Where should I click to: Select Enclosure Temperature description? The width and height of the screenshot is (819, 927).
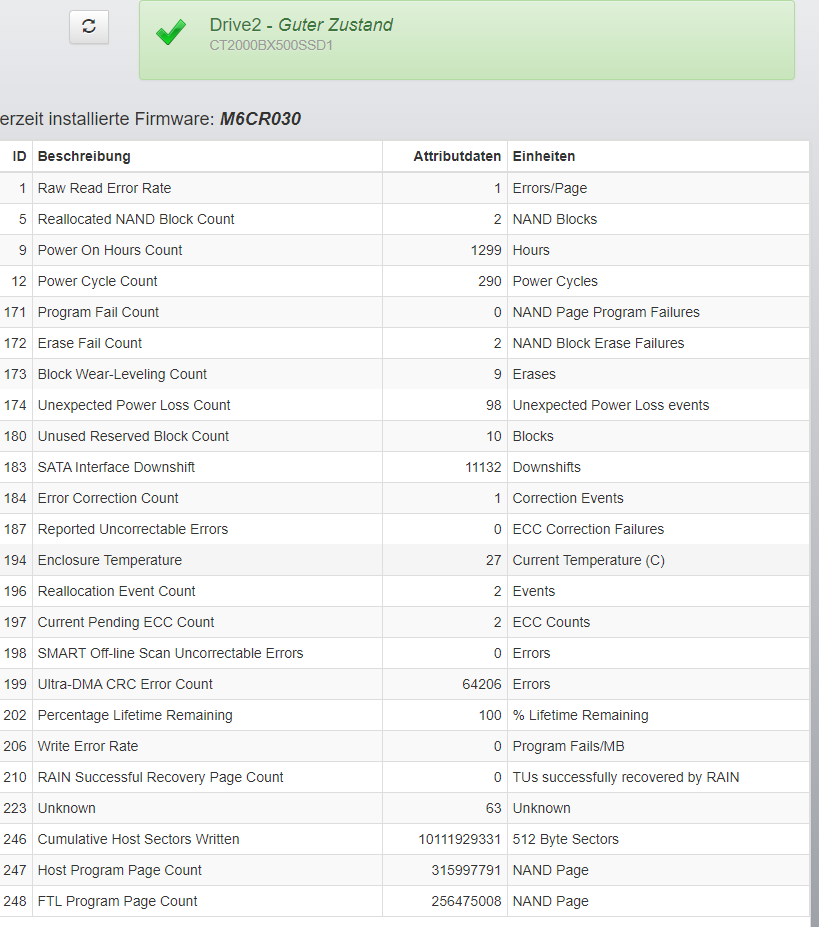110,560
